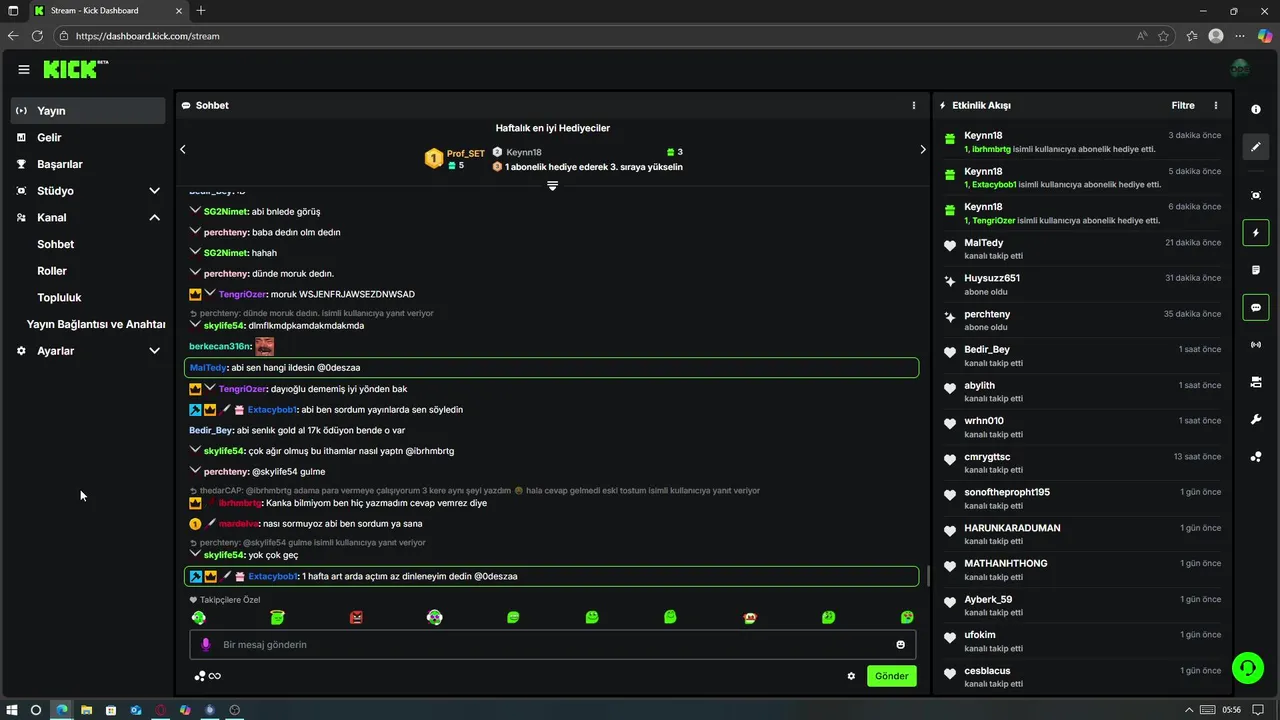Pick the red angry emote
This screenshot has height=720, width=1280.
pyautogui.click(x=356, y=618)
